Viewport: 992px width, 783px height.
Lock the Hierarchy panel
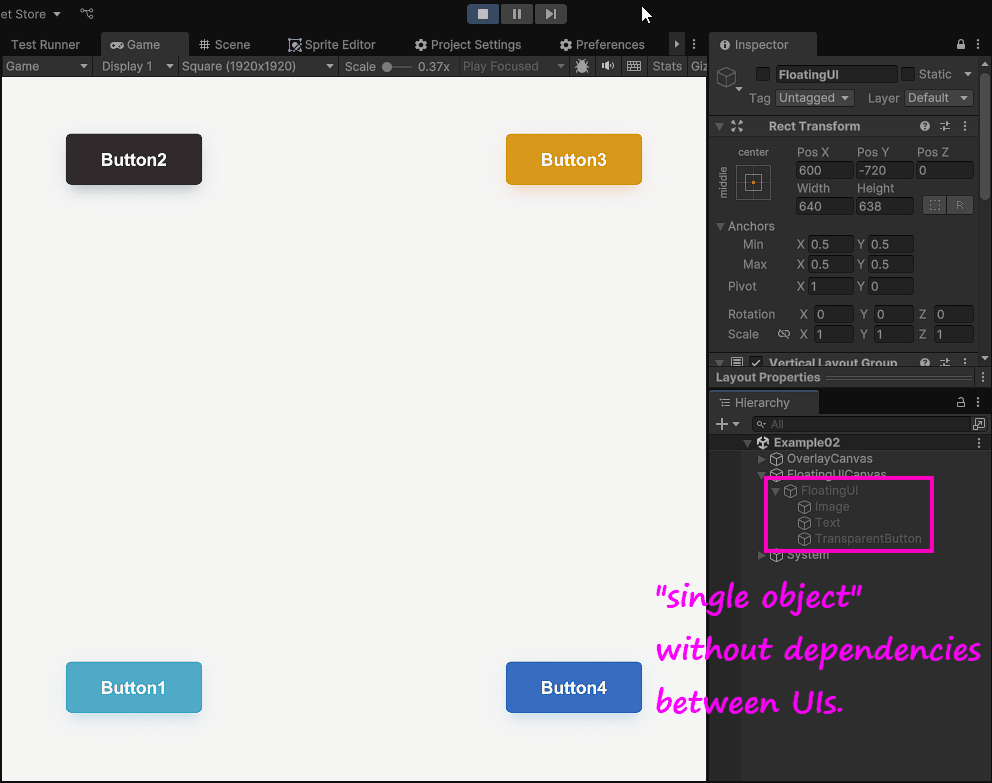pyautogui.click(x=960, y=402)
